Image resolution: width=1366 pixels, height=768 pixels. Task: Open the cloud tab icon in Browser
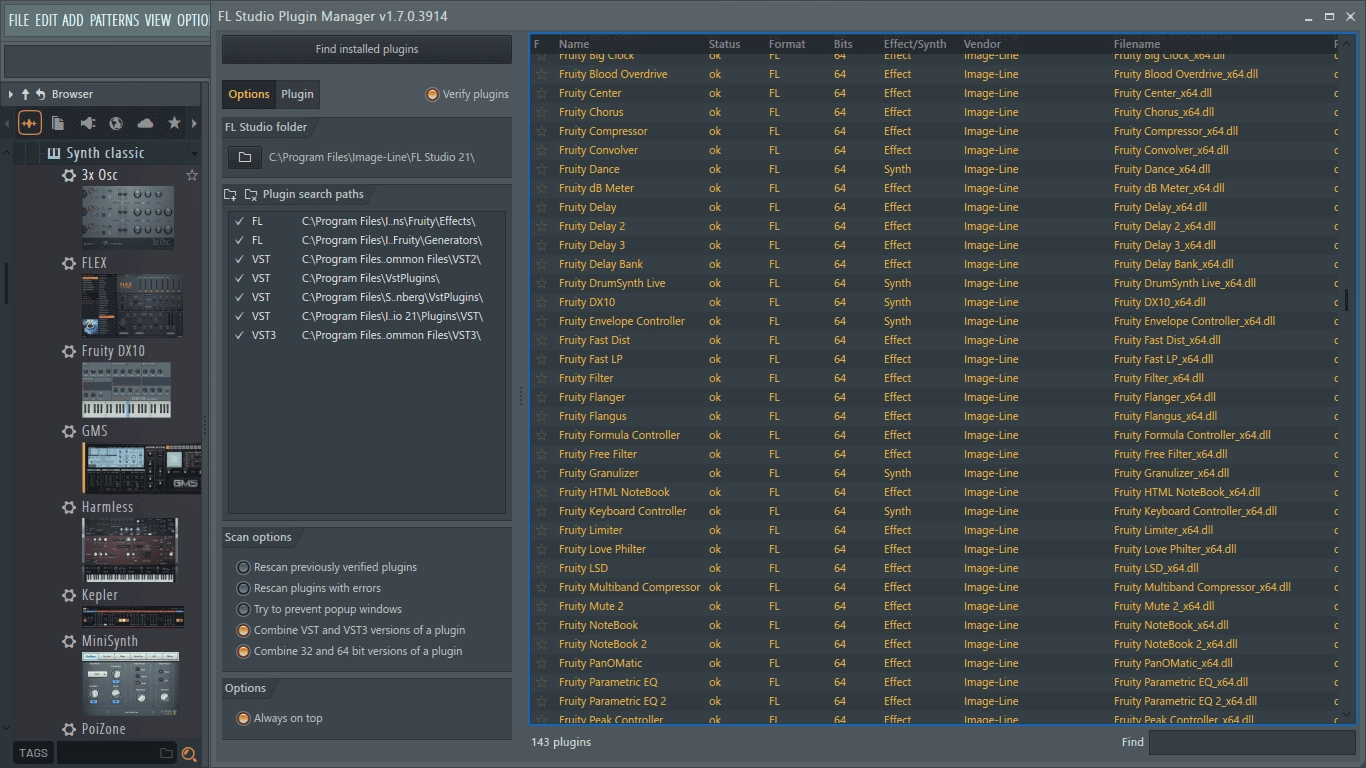click(x=145, y=123)
